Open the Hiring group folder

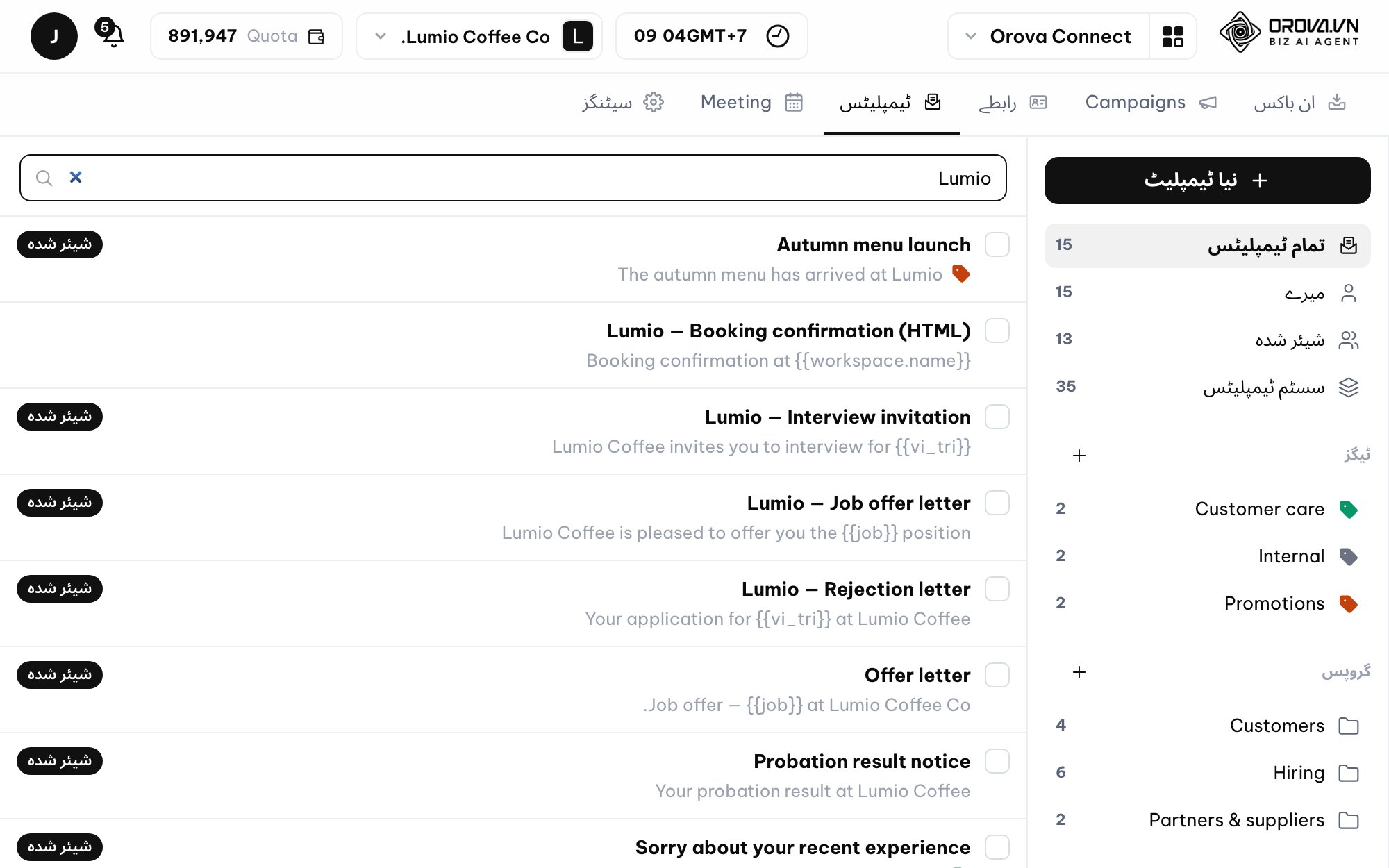click(1208, 773)
